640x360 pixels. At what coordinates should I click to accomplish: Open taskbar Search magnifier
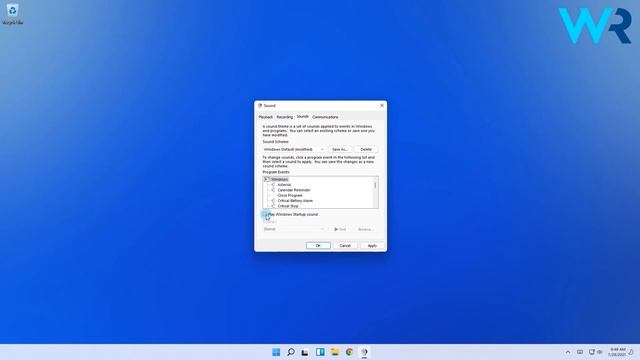click(x=291, y=352)
